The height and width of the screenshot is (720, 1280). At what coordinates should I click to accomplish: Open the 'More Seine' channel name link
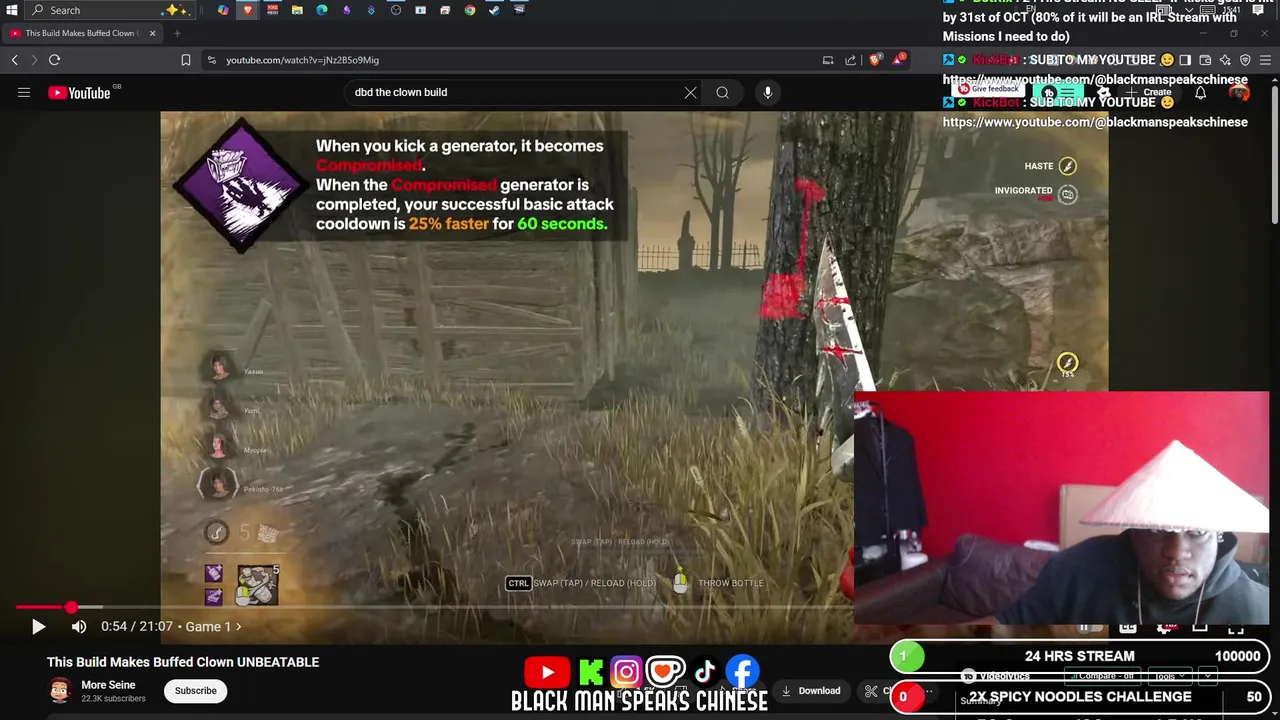pos(108,685)
